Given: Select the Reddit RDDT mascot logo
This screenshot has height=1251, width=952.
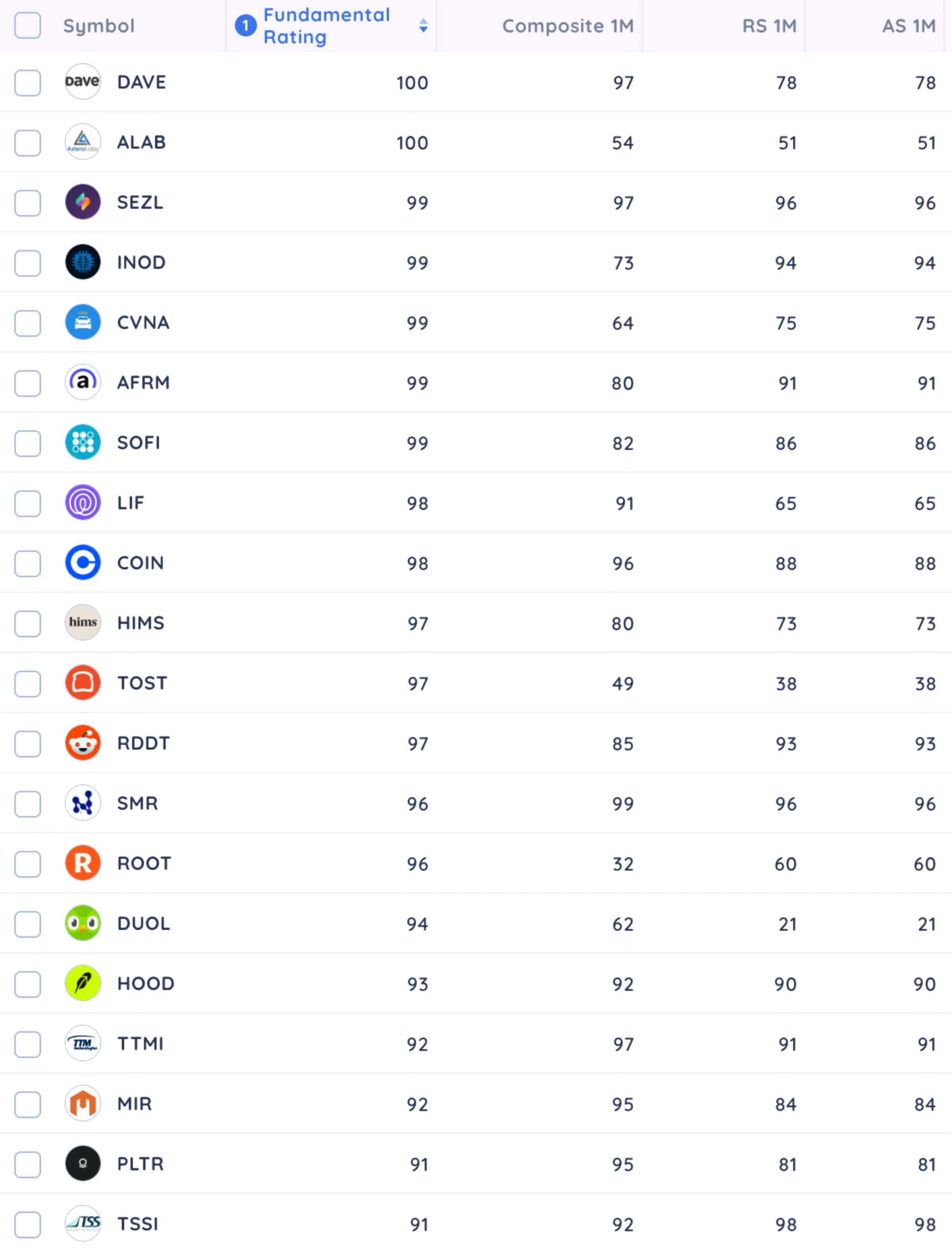Looking at the screenshot, I should pyautogui.click(x=83, y=743).
